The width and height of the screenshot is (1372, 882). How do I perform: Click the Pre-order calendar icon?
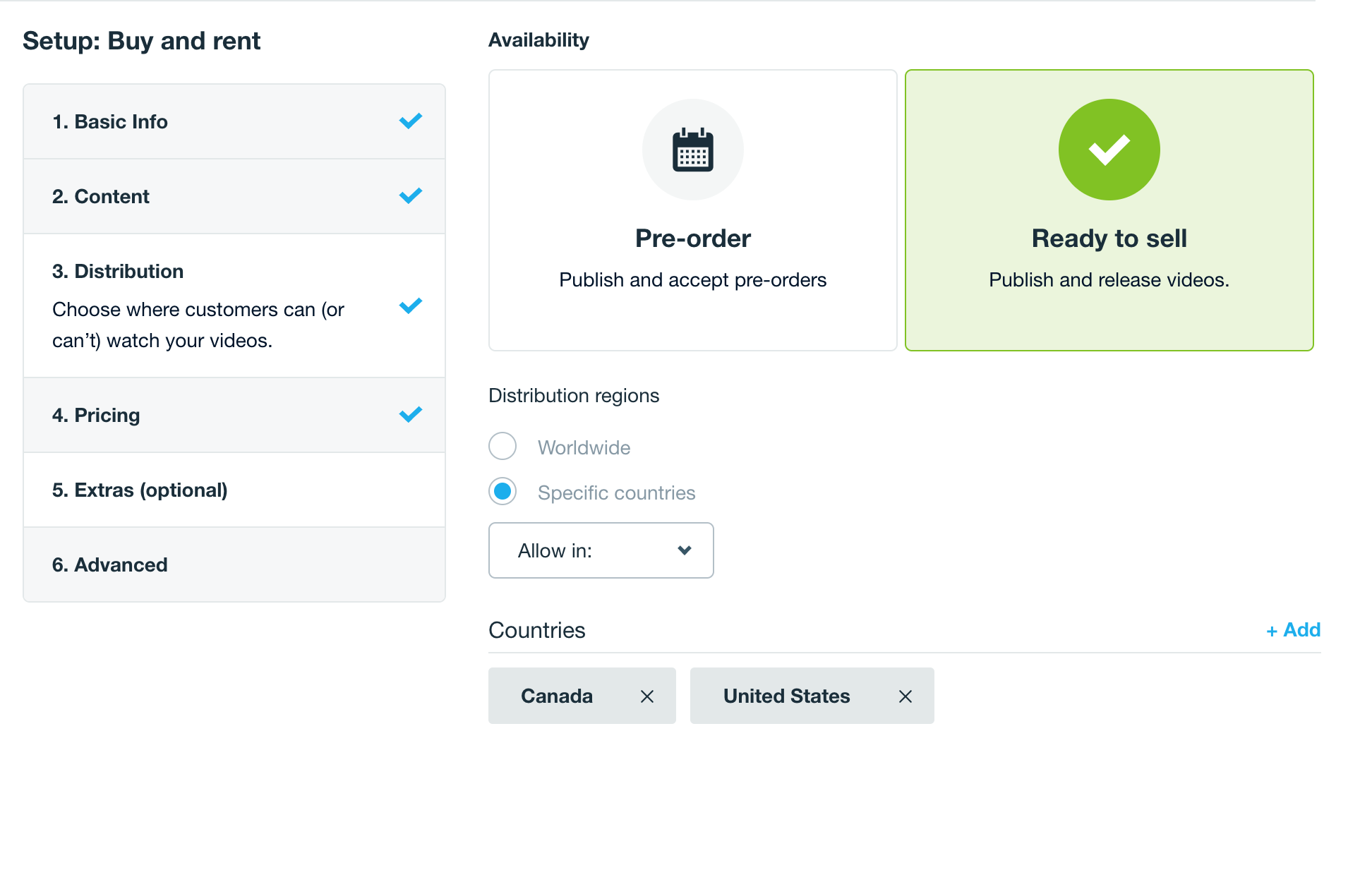[x=692, y=150]
